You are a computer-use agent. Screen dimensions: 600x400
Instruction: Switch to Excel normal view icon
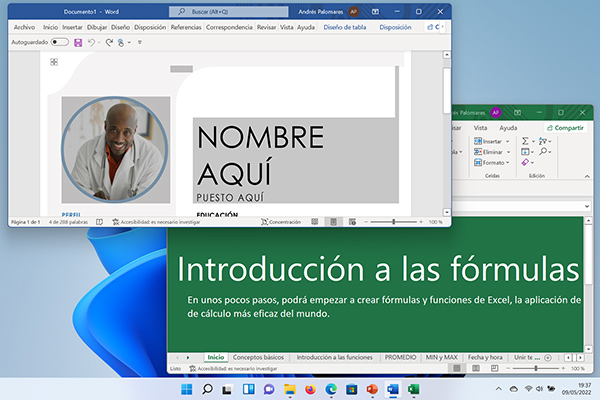pos(457,368)
